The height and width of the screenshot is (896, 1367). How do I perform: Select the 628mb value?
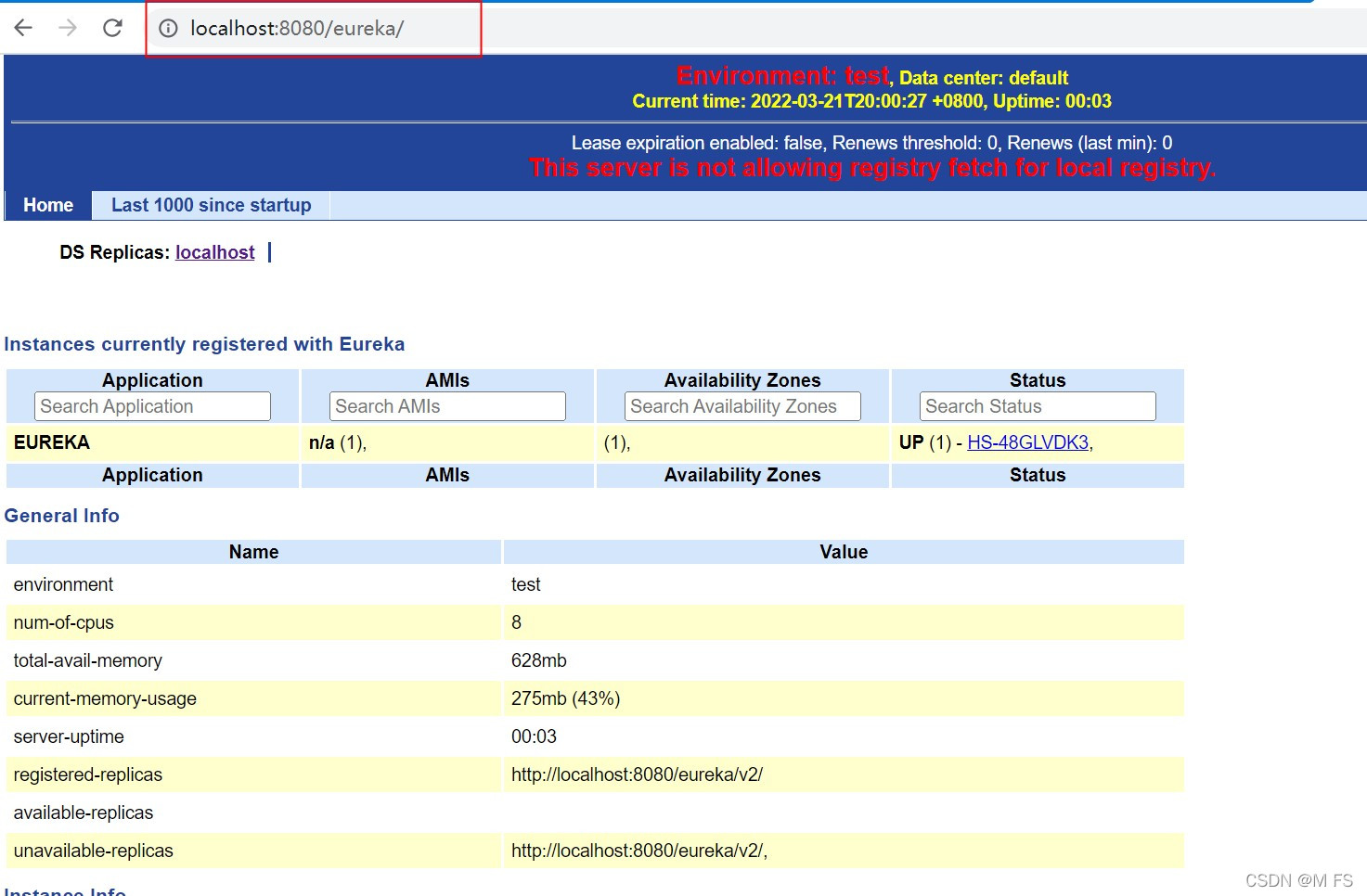(x=538, y=660)
